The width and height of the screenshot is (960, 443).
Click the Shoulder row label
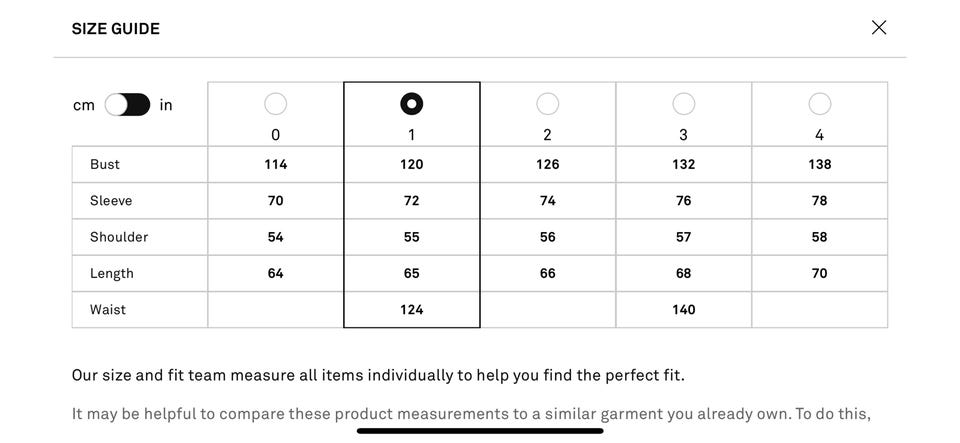[119, 237]
